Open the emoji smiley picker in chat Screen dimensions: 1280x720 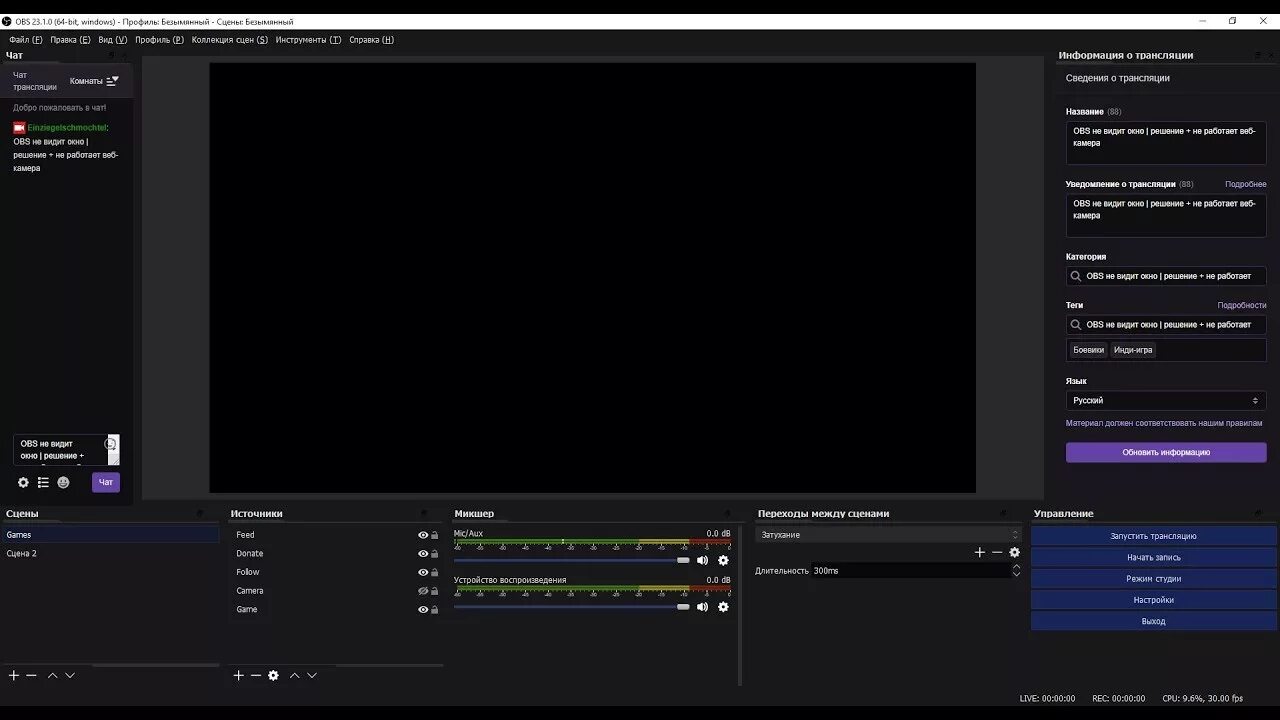(x=63, y=482)
